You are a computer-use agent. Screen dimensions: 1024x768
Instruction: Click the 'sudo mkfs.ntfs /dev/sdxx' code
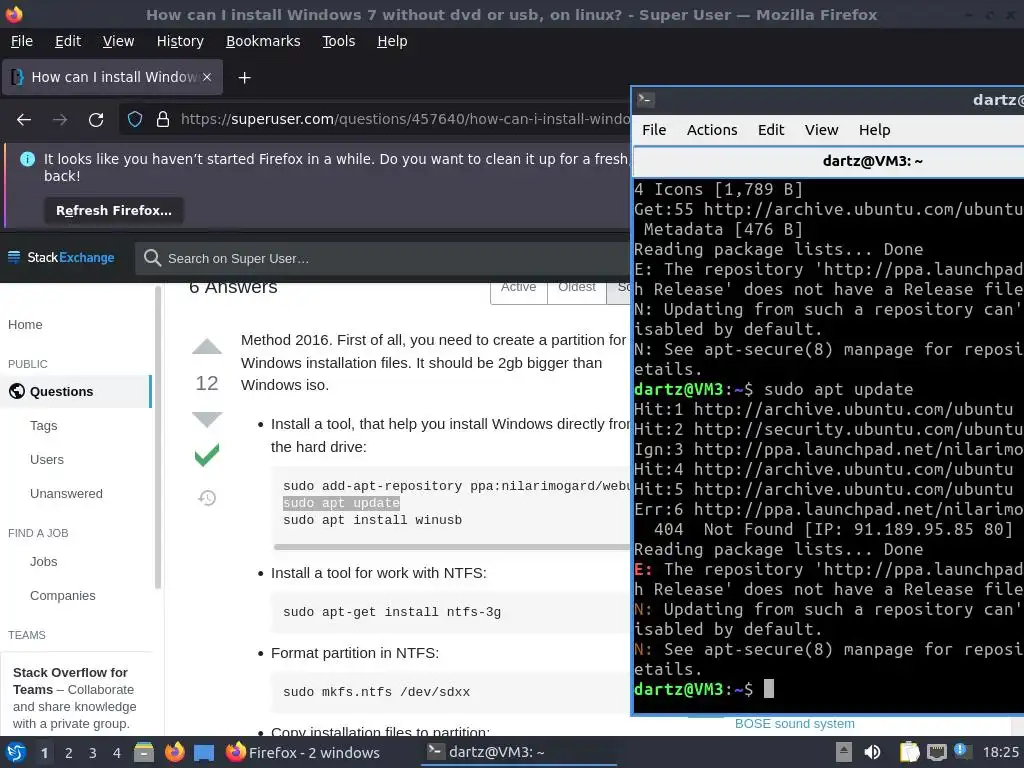pos(376,692)
